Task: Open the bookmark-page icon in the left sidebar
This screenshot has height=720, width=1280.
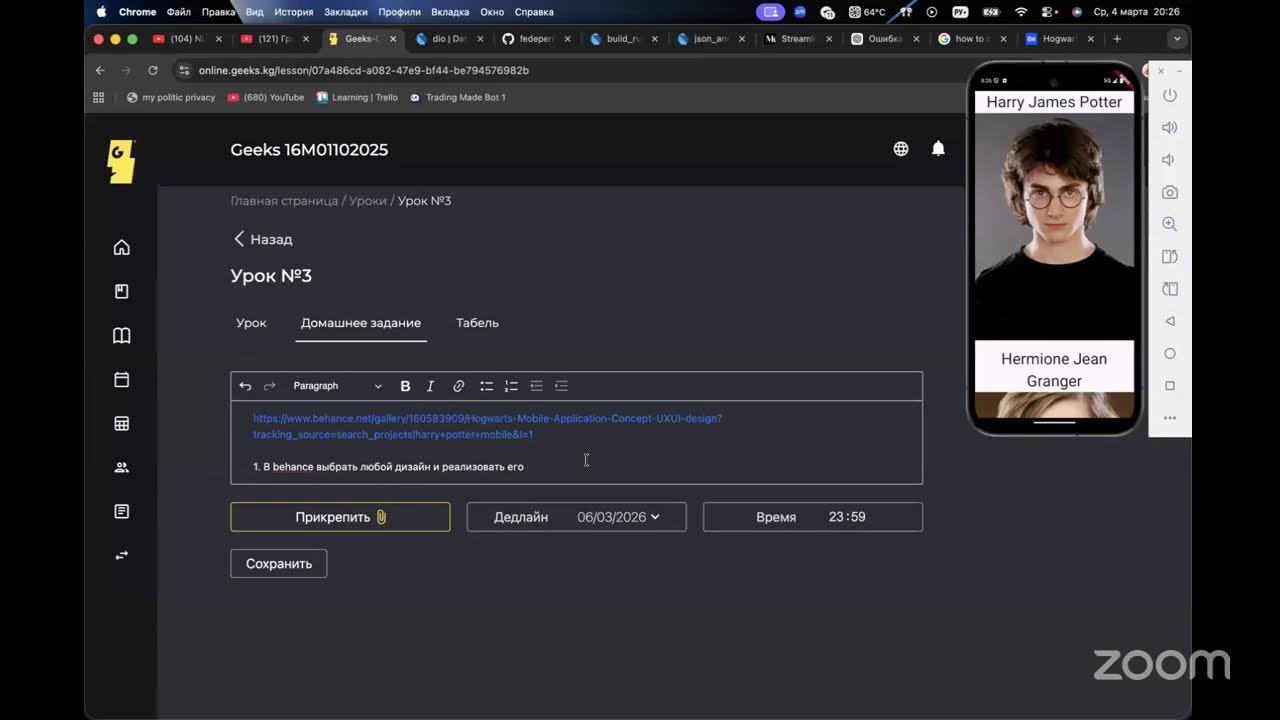Action: [122, 291]
